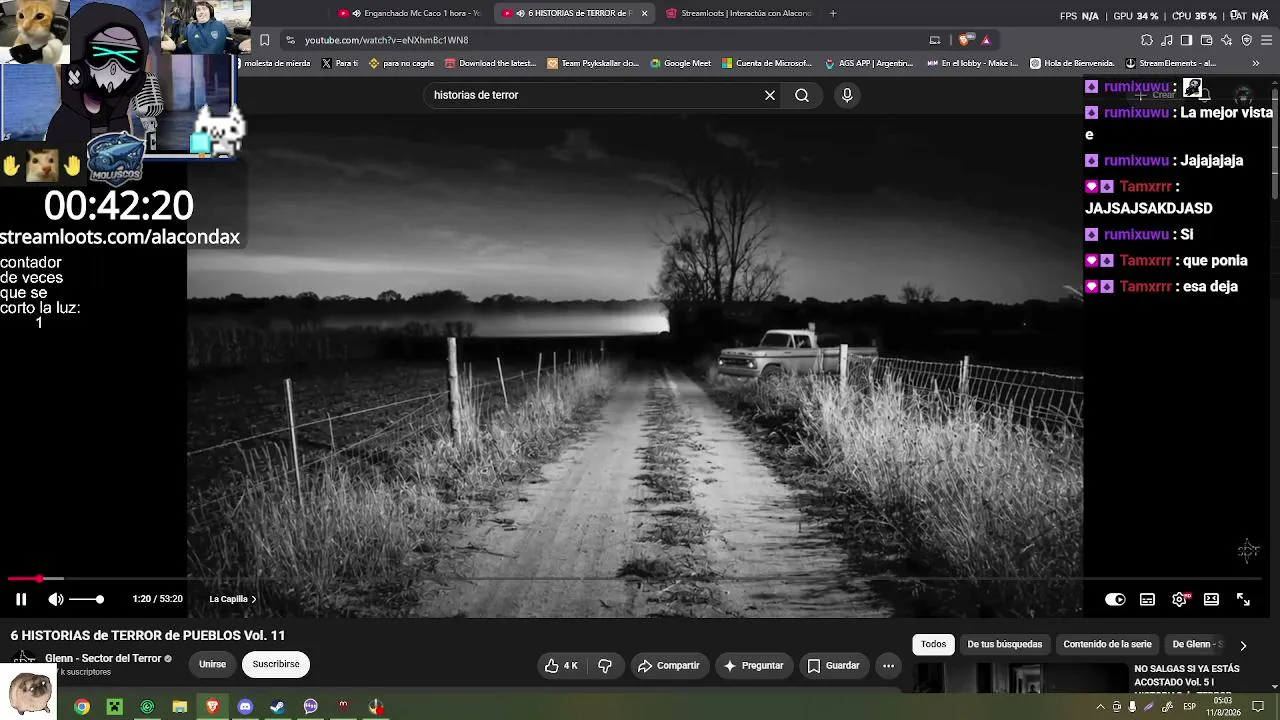Open the Download the latest bookmark

tap(491, 63)
